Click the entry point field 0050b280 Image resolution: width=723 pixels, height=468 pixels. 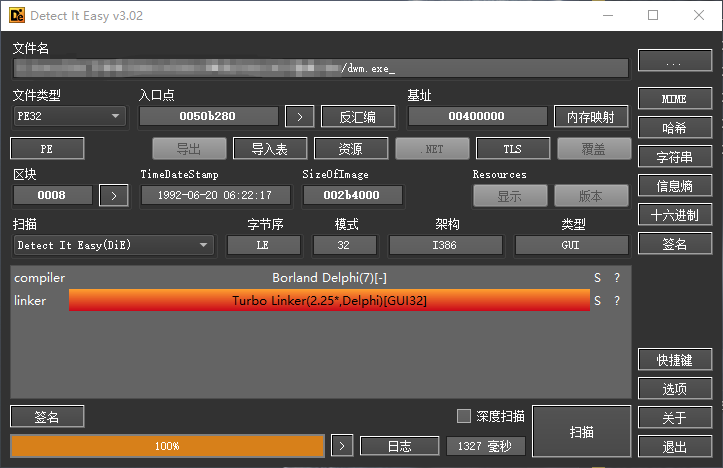tap(208, 116)
